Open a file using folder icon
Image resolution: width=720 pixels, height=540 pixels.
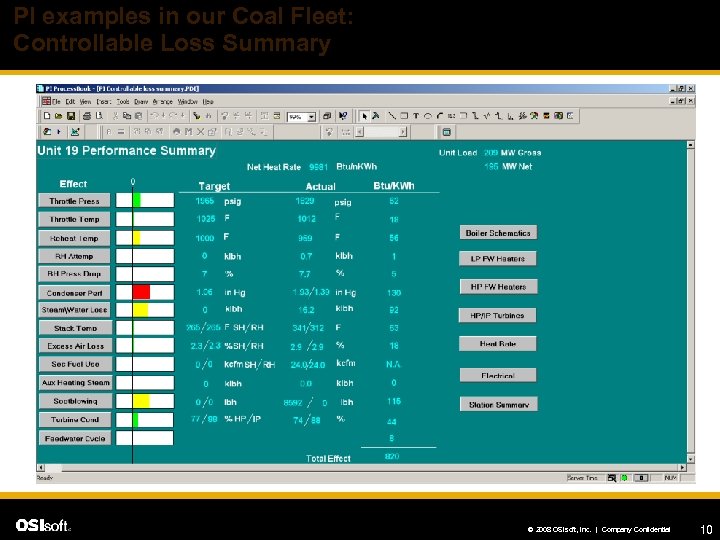point(58,116)
